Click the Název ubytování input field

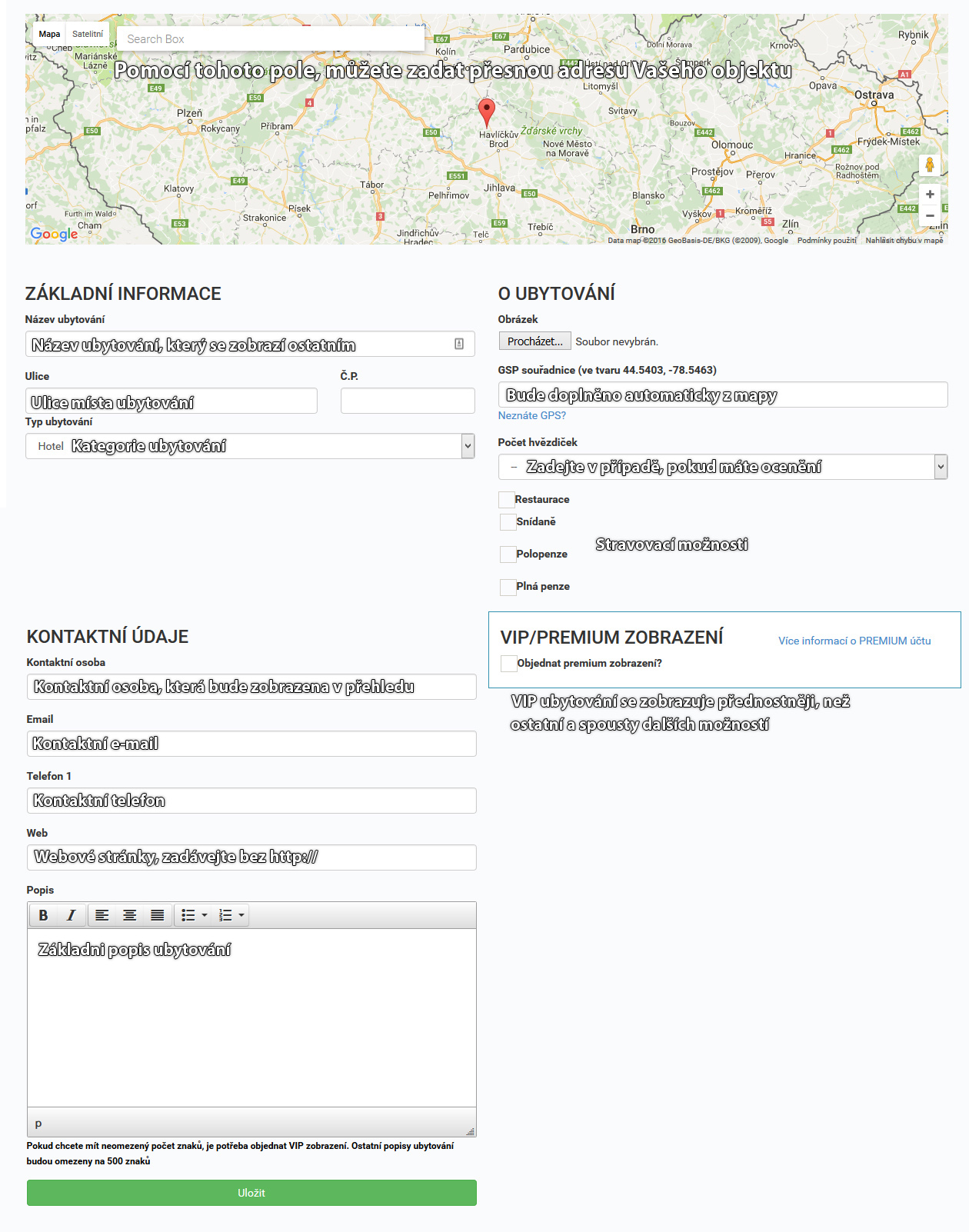(250, 344)
